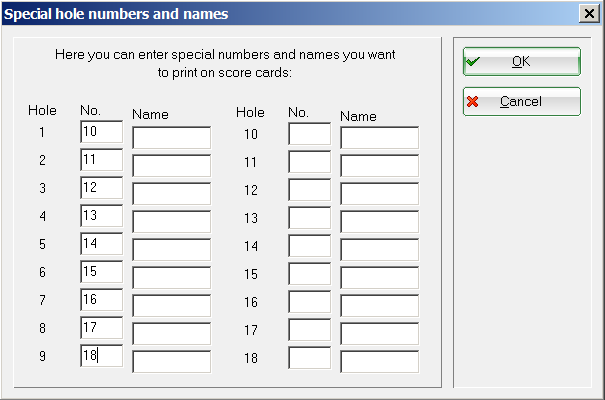
Task: Click the Name field for hole 16
Action: click(379, 306)
